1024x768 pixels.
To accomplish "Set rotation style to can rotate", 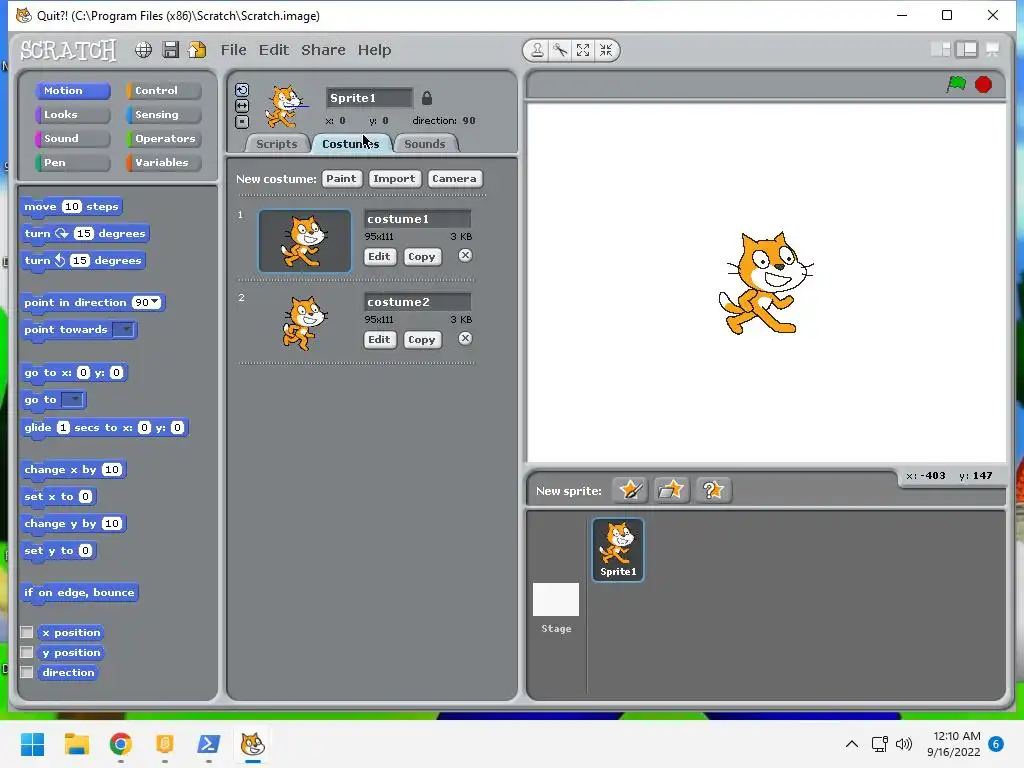I will (242, 90).
